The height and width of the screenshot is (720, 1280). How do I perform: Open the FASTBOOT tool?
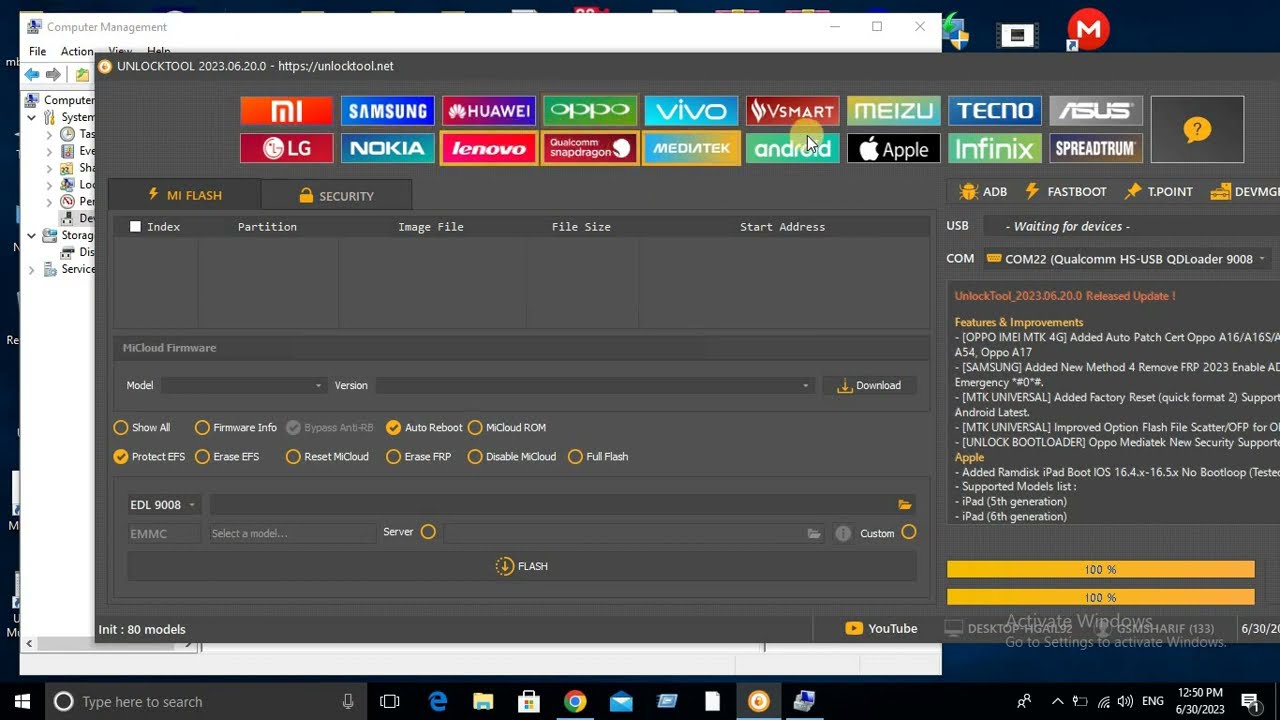(x=1065, y=192)
